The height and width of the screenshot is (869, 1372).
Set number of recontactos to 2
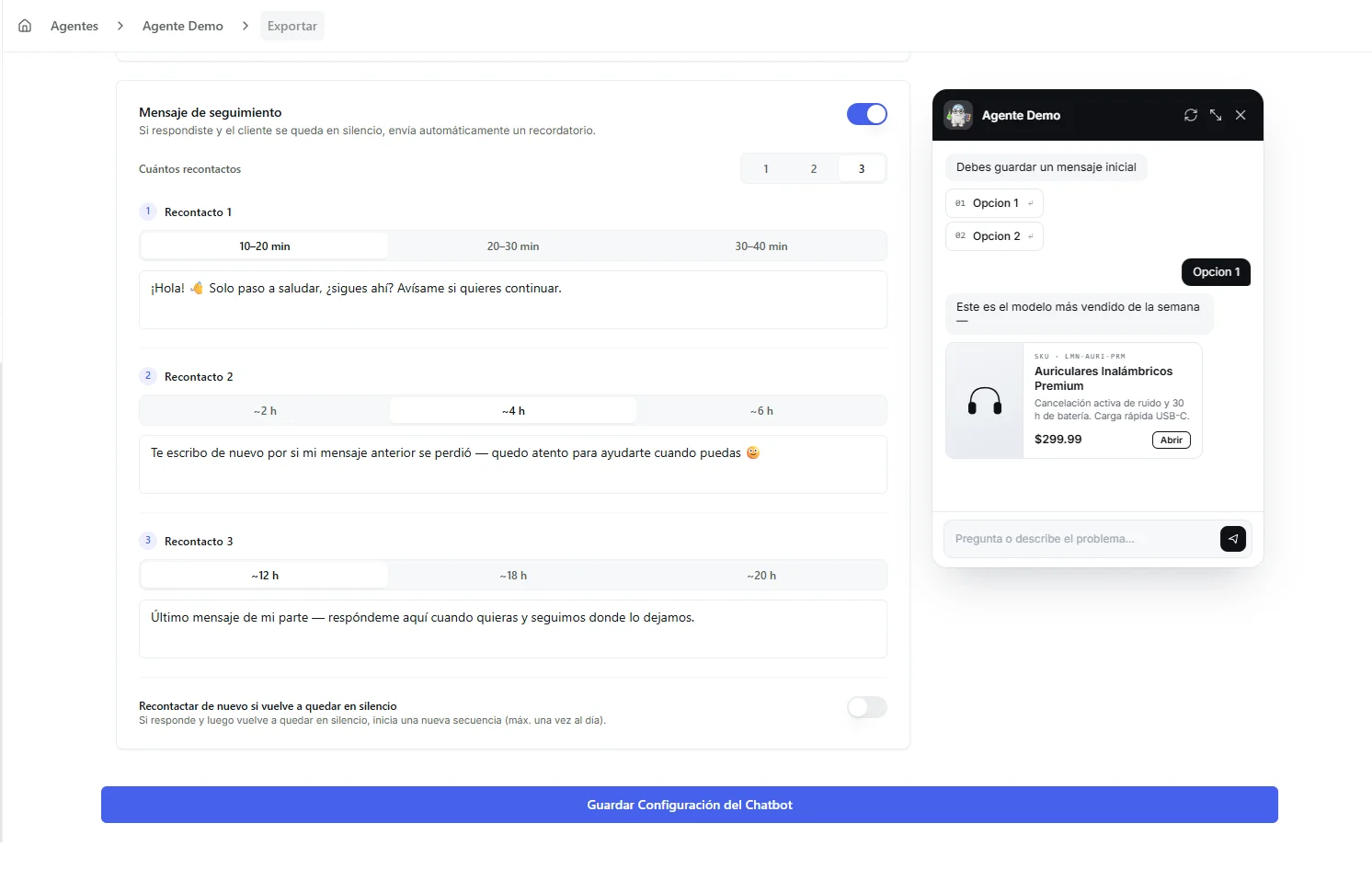[814, 168]
